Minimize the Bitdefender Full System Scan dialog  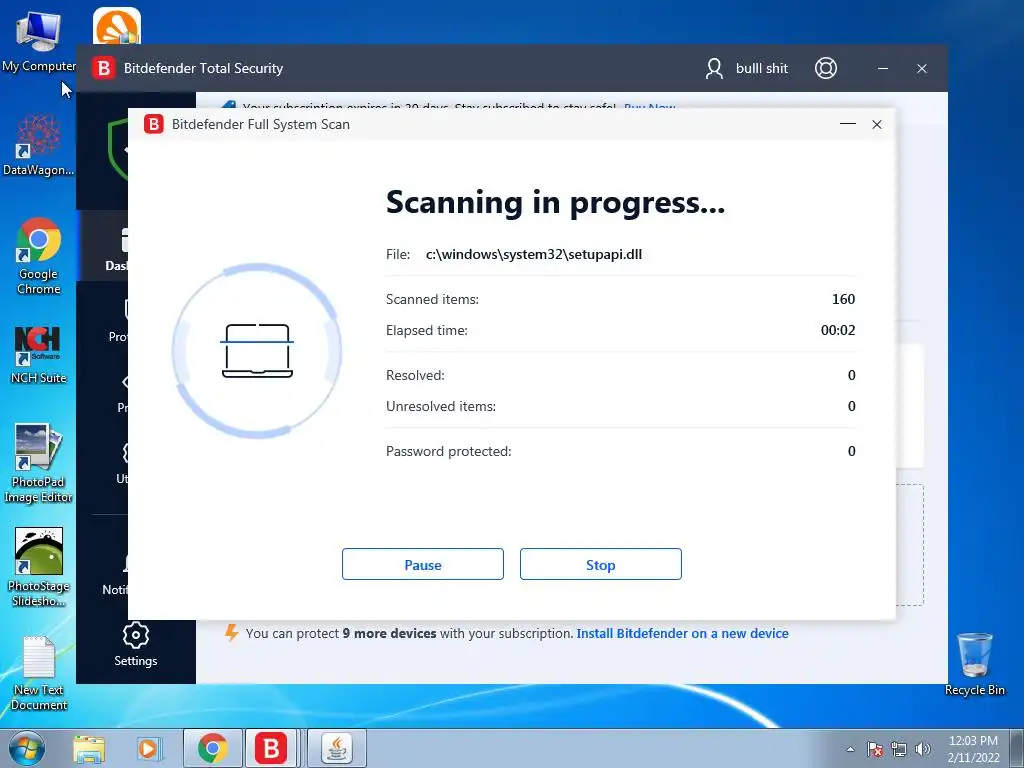(848, 124)
